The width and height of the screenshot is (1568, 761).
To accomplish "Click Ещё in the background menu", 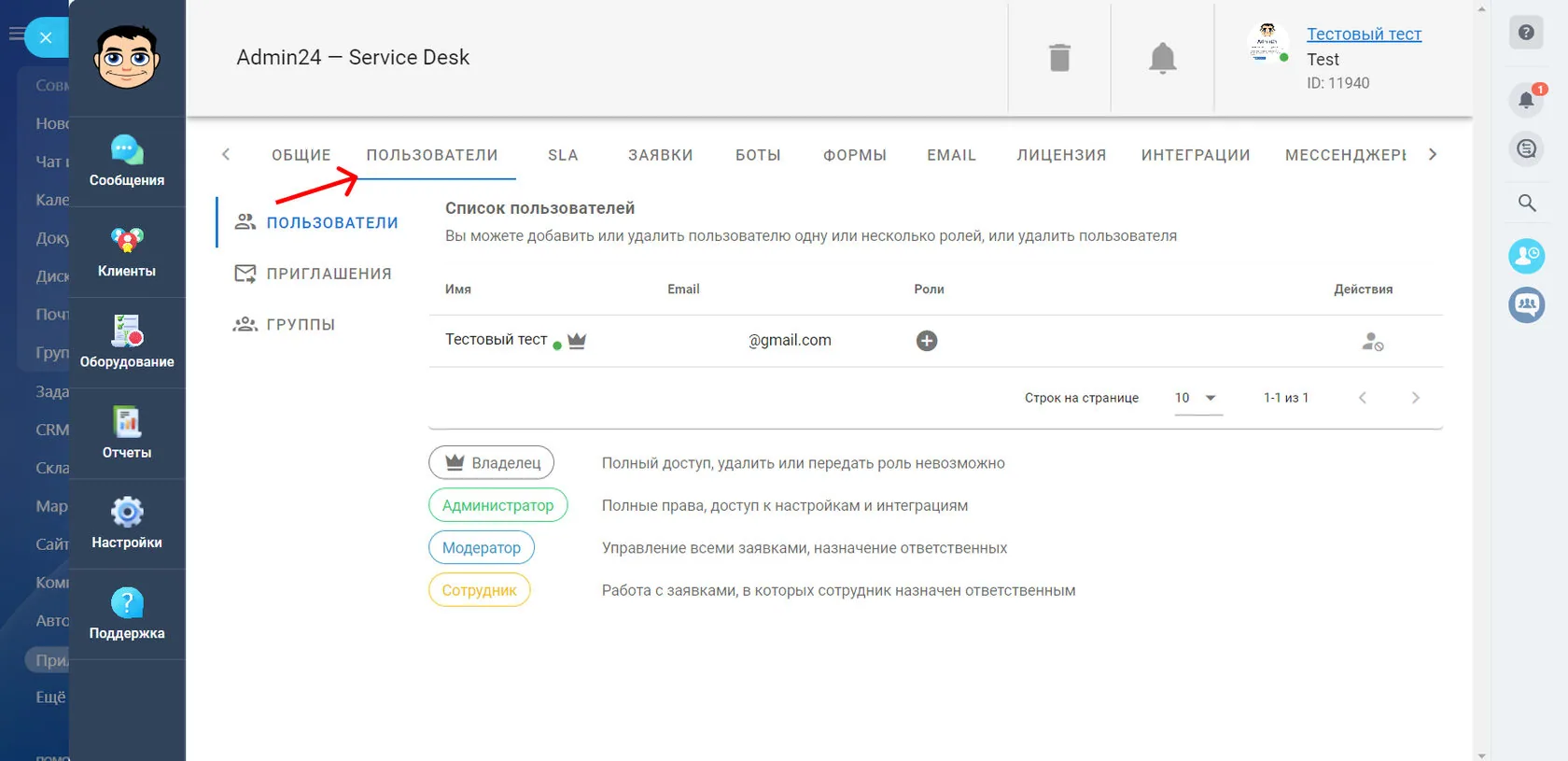I will (x=50, y=697).
